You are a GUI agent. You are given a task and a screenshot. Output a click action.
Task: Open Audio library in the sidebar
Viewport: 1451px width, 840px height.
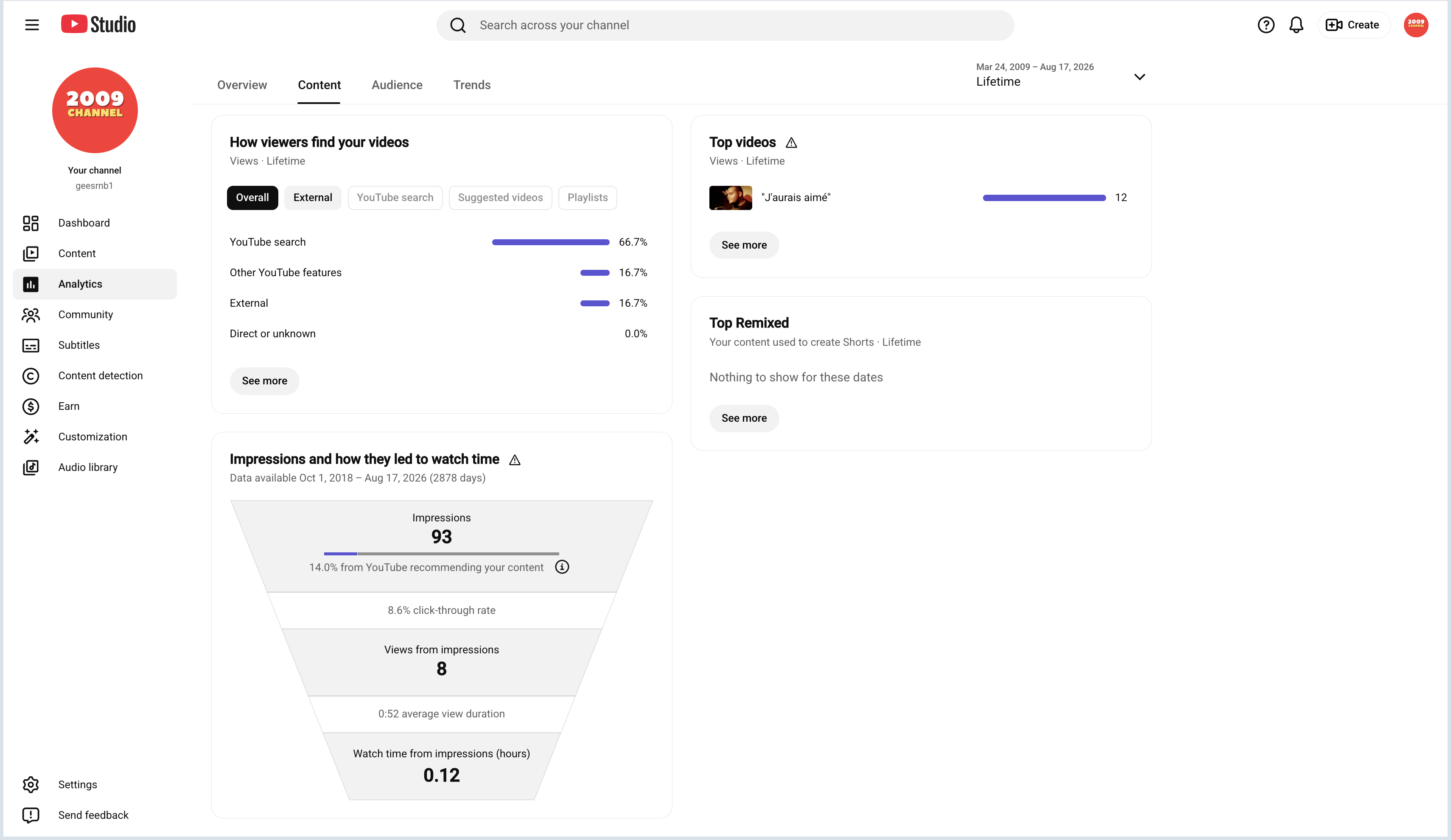(x=95, y=467)
